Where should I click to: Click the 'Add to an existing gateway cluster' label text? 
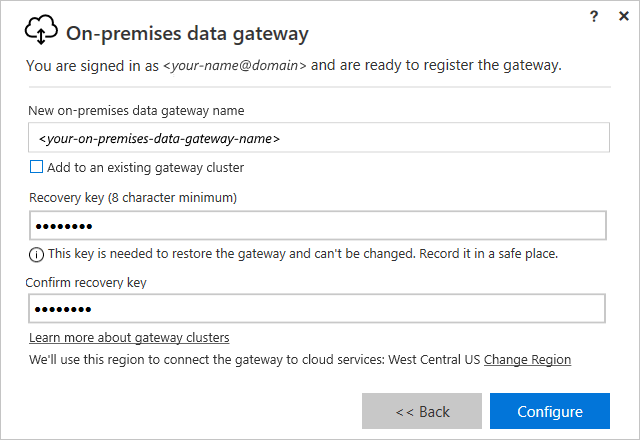pyautogui.click(x=145, y=167)
